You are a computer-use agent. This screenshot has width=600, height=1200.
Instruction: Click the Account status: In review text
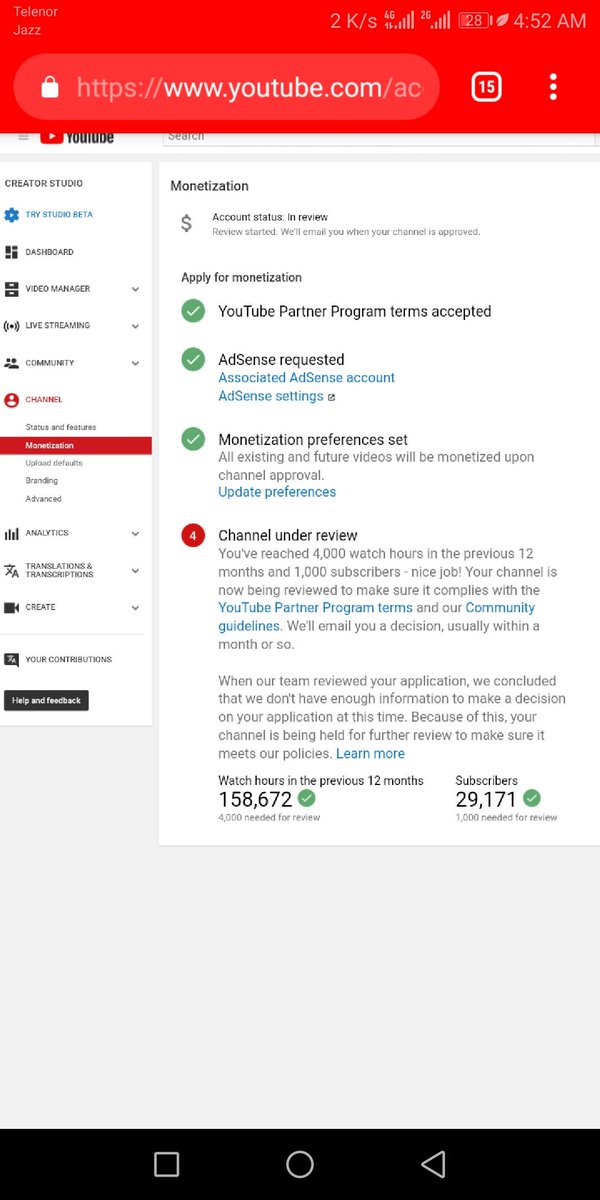click(x=270, y=217)
